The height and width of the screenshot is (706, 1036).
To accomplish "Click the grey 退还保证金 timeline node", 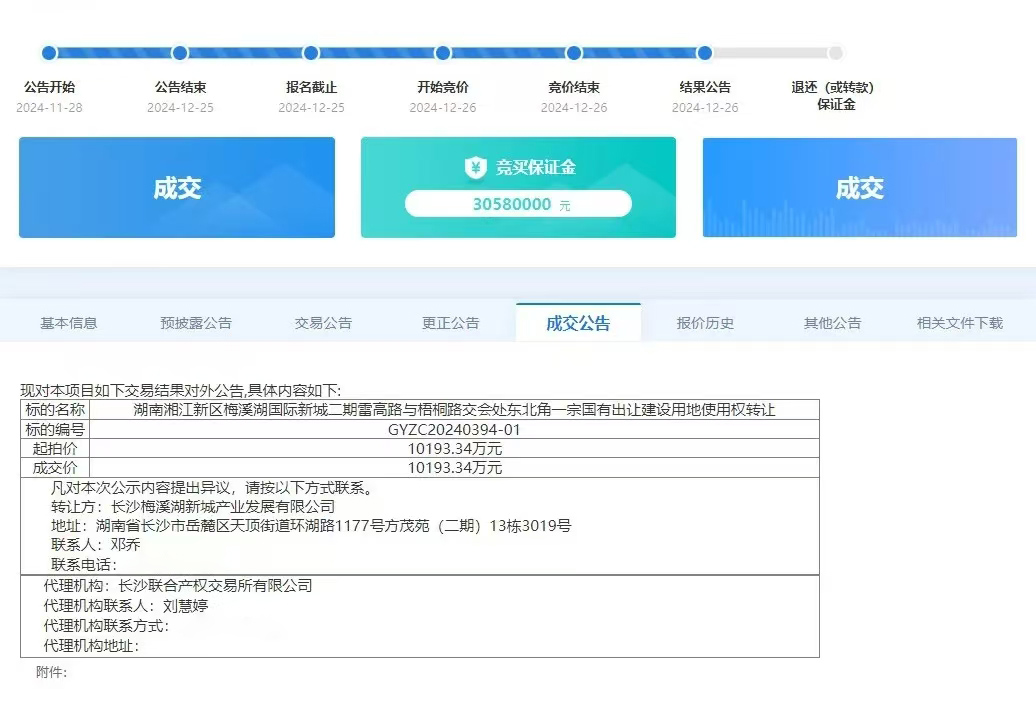I will (x=836, y=53).
